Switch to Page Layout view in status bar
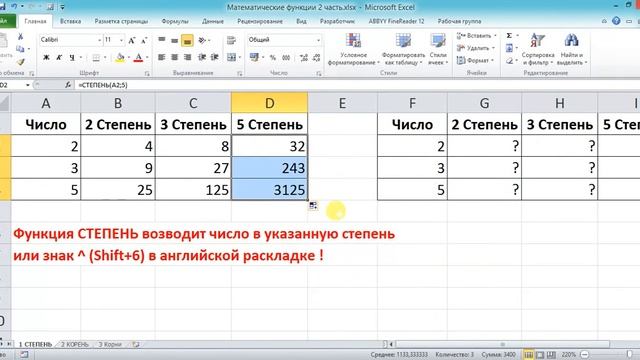 (540, 355)
